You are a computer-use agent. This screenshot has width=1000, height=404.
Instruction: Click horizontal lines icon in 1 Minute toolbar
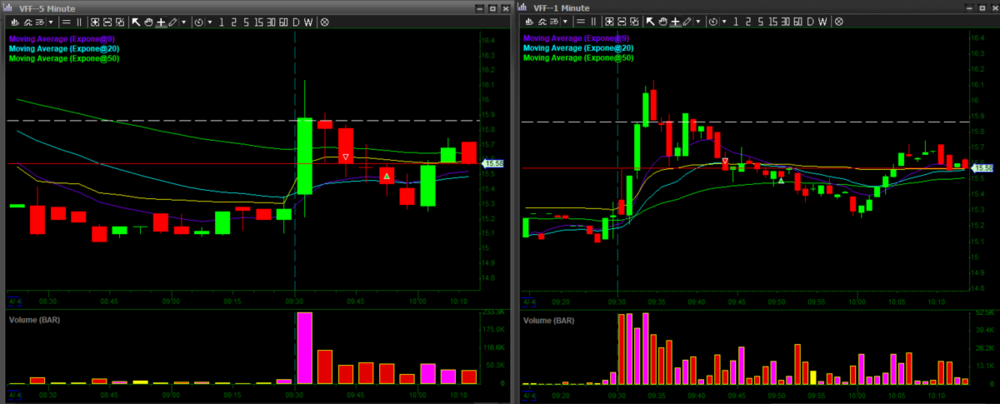coord(580,22)
